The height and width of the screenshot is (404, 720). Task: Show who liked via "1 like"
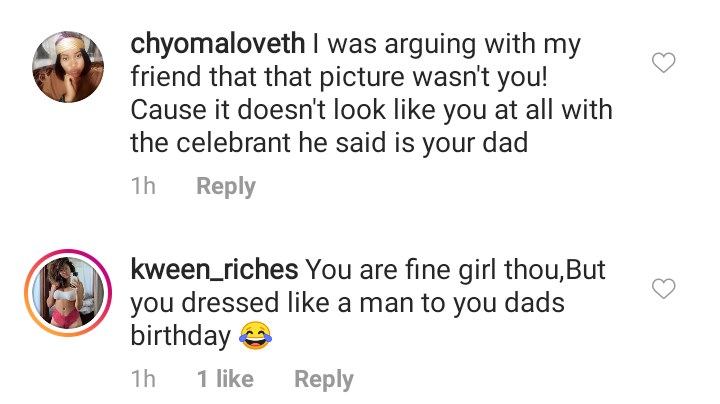(x=225, y=380)
